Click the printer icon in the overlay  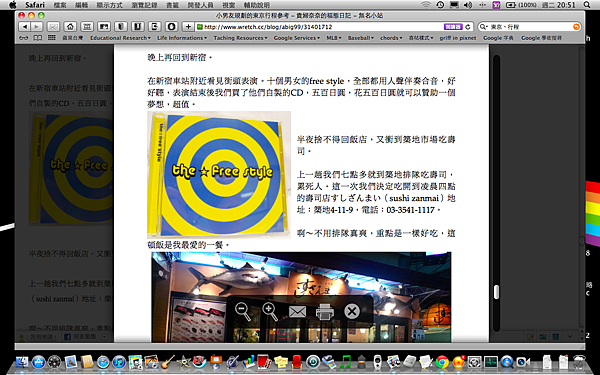(324, 311)
